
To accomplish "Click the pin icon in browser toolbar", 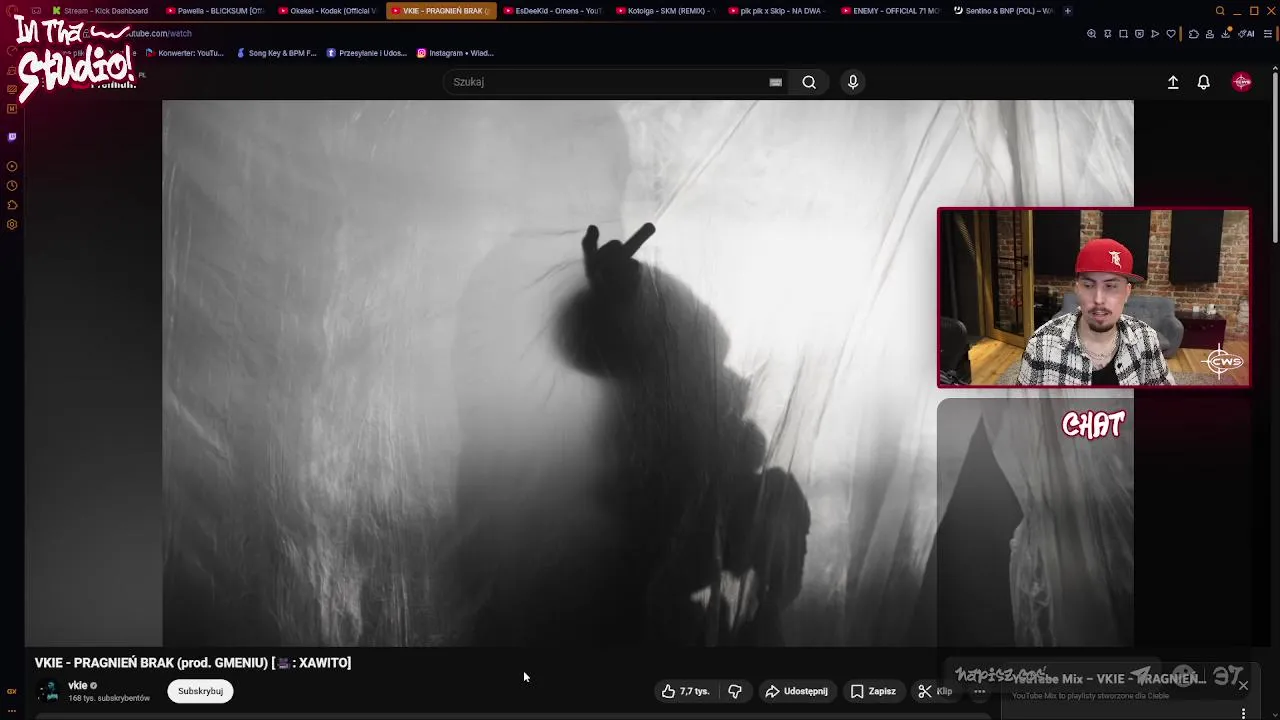I will pos(1107,34).
